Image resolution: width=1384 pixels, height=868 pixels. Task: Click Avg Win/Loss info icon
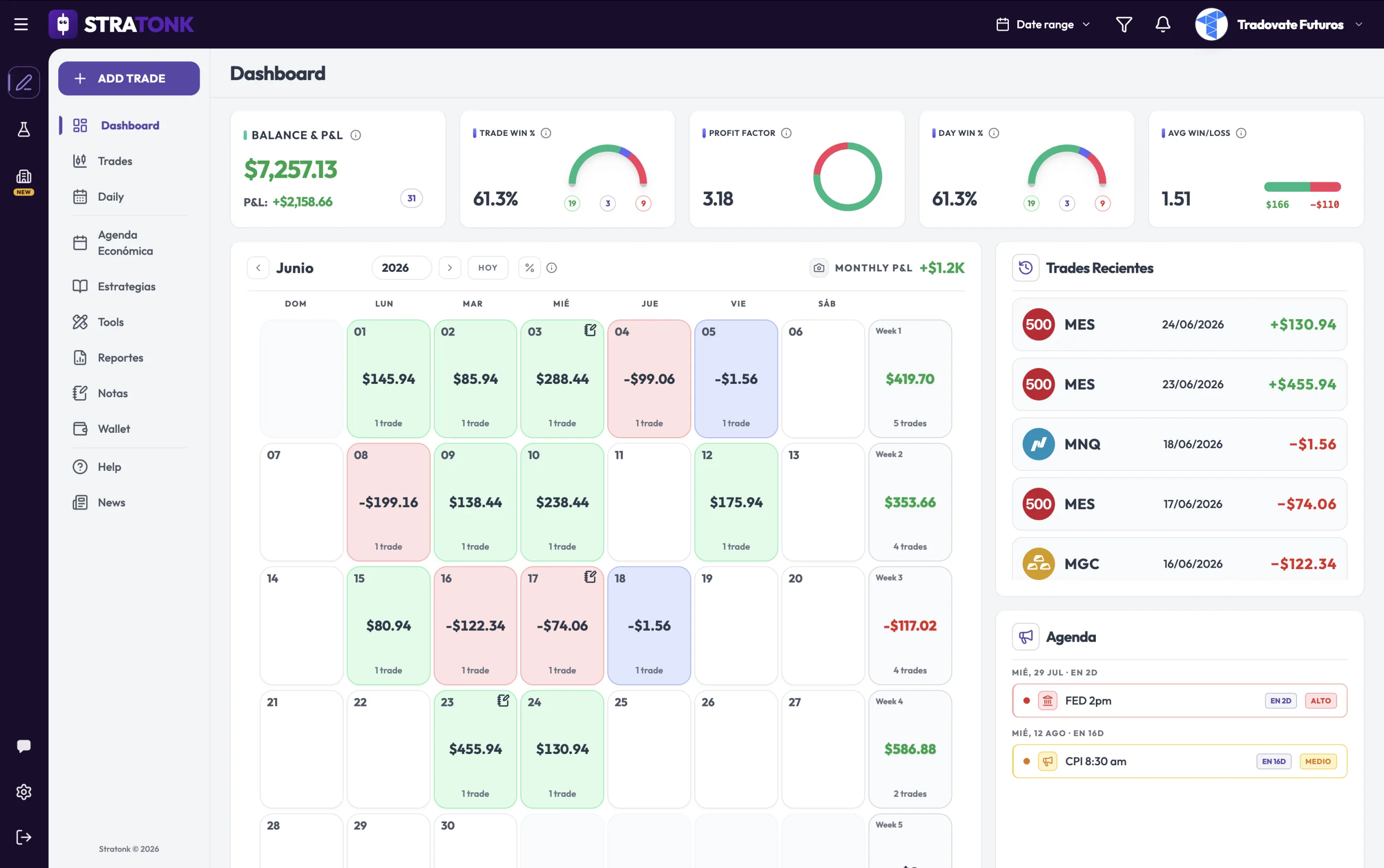pos(1241,133)
